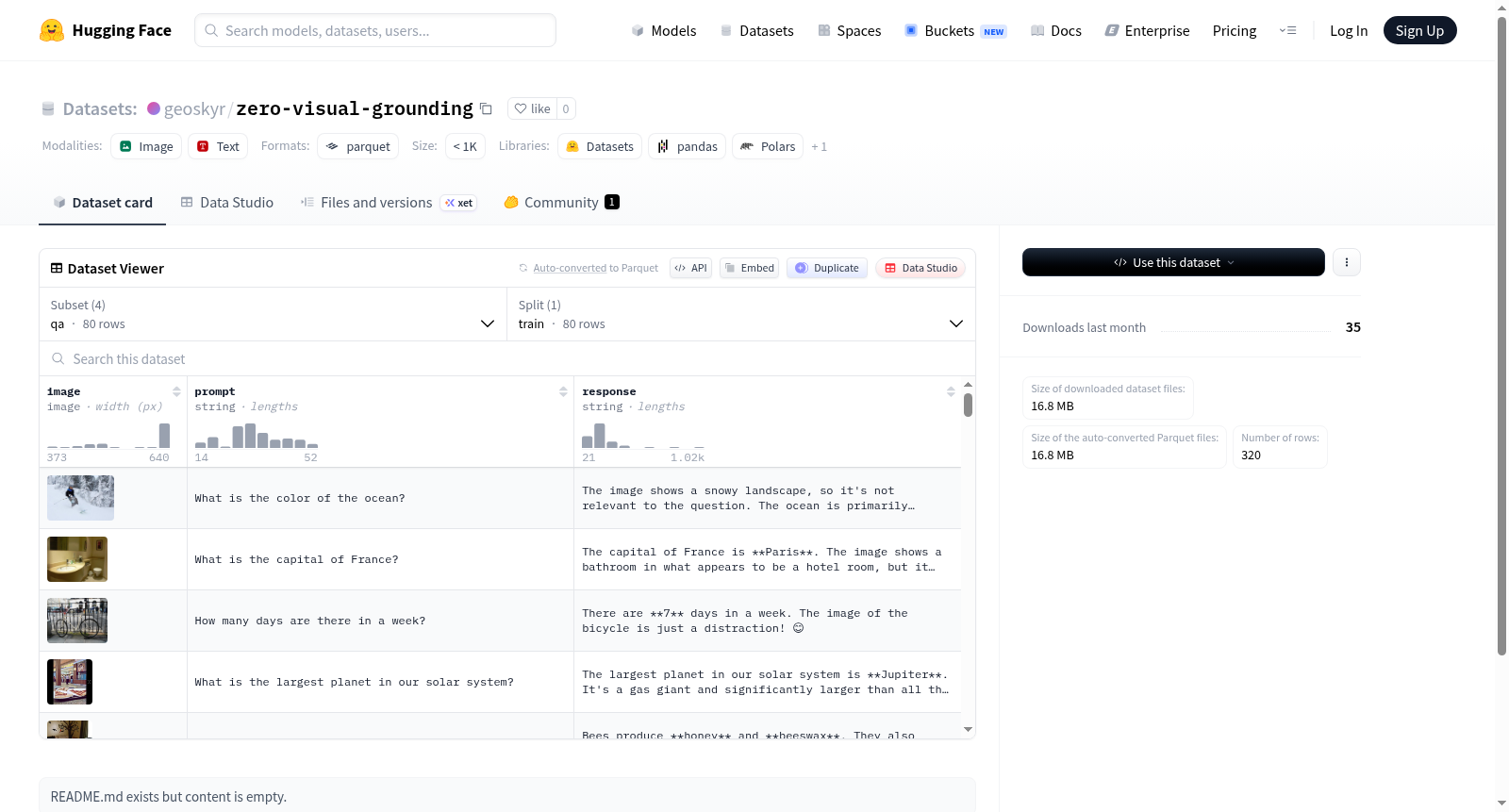The height and width of the screenshot is (812, 1509).
Task: Open the Community tab
Action: point(561,203)
